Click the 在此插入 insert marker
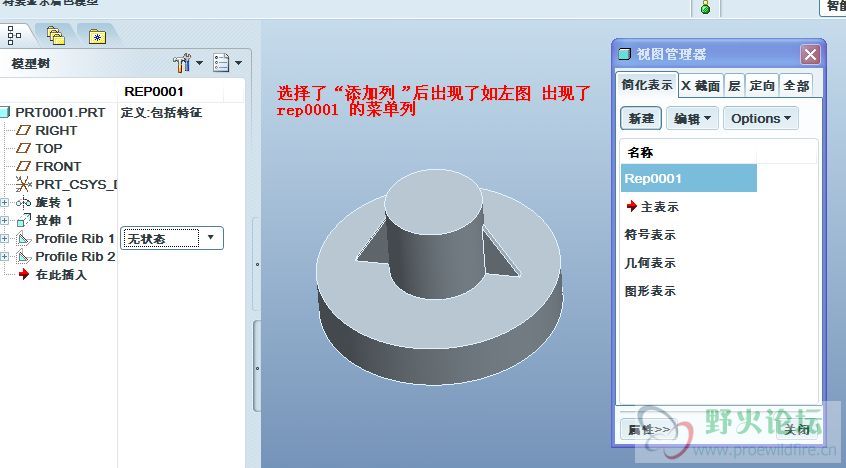846x468 pixels. click(x=61, y=275)
